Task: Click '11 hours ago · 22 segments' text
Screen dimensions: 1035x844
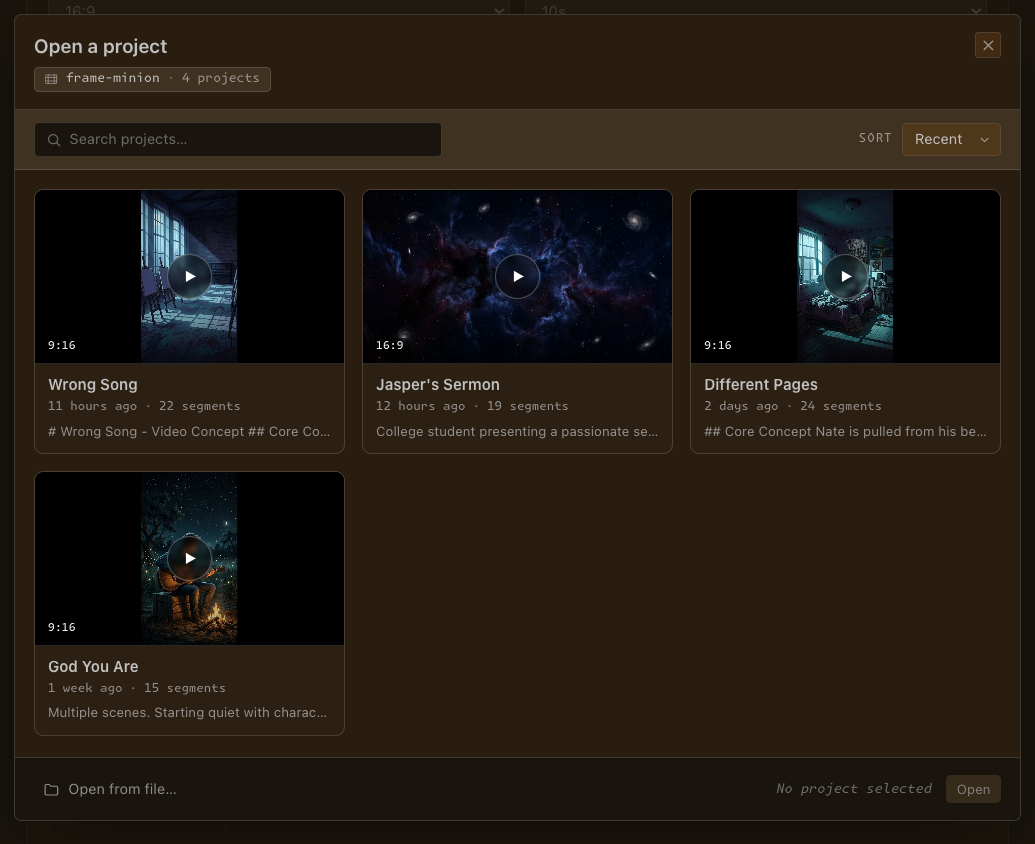Action: coord(144,406)
